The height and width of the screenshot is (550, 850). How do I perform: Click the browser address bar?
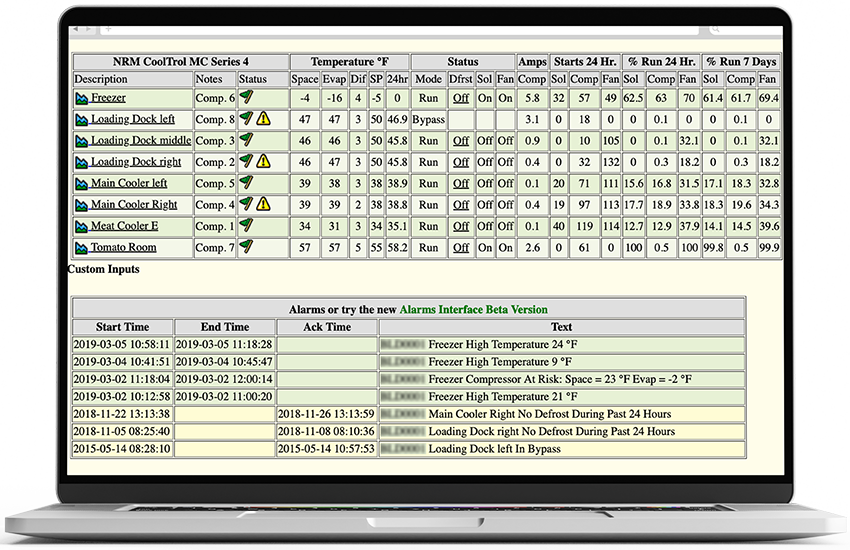pyautogui.click(x=400, y=29)
